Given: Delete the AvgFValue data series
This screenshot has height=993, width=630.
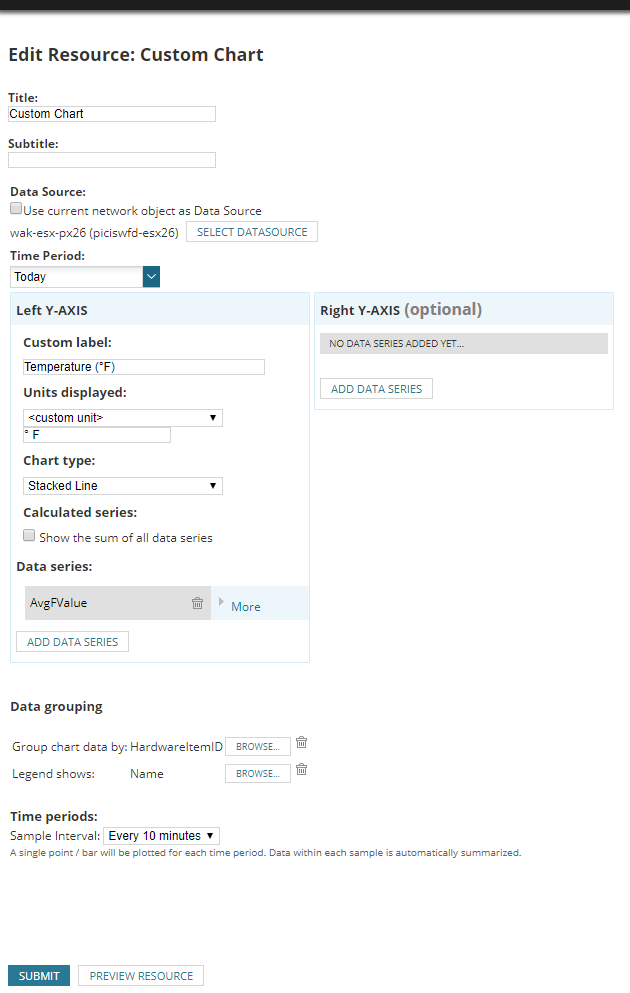Looking at the screenshot, I should (x=197, y=603).
